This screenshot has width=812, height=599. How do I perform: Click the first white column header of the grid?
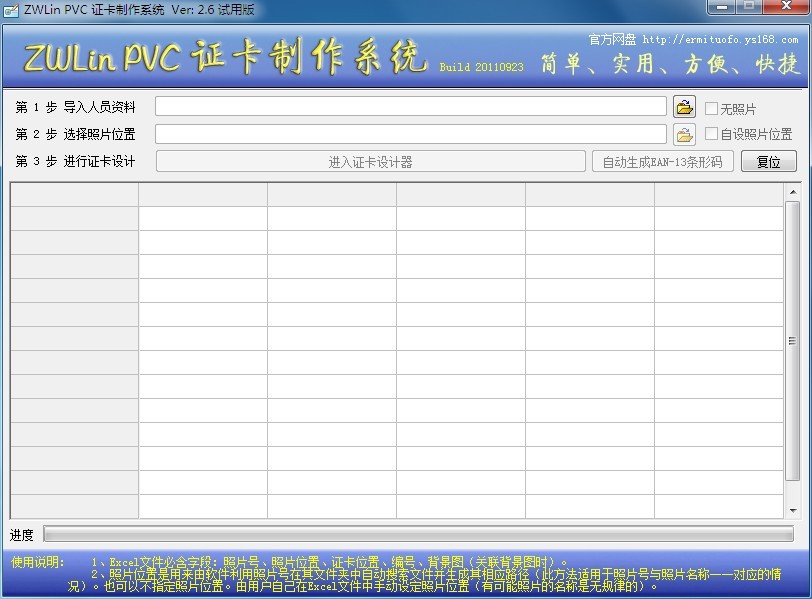pyautogui.click(x=203, y=194)
